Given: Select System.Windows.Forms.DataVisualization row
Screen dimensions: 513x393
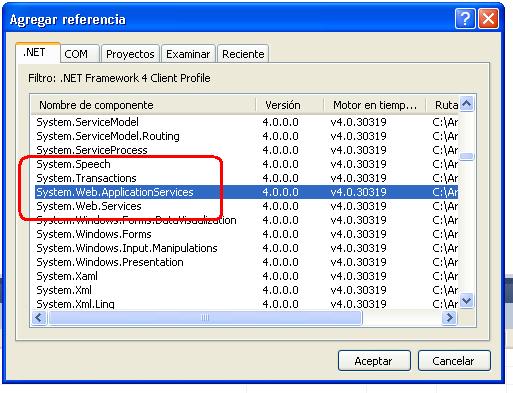Looking at the screenshot, I should coord(246,220).
